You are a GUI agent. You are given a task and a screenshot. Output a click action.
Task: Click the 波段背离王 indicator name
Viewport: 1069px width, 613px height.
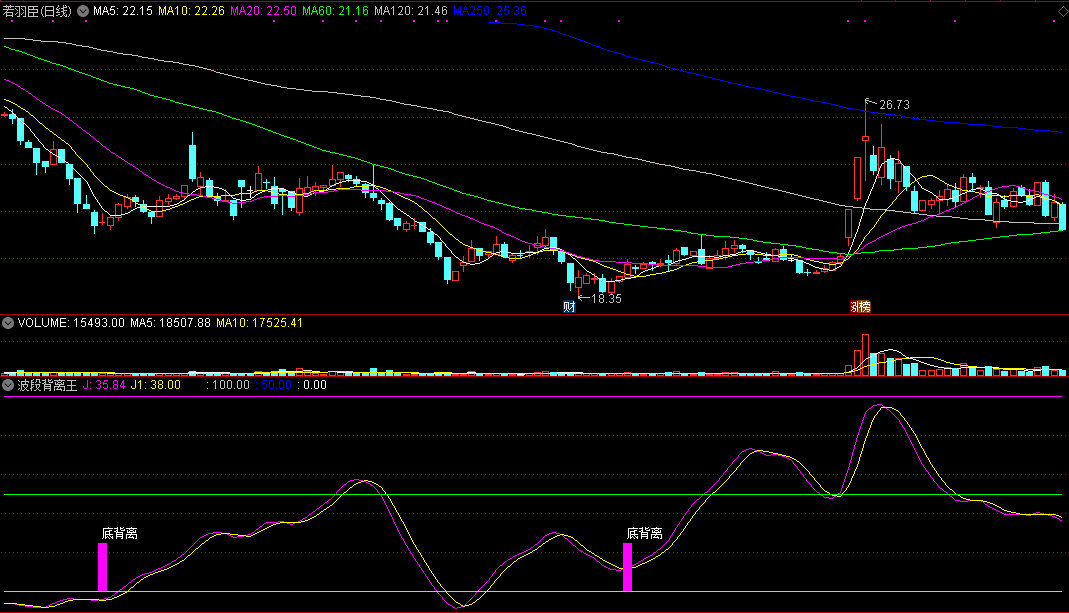click(47, 385)
